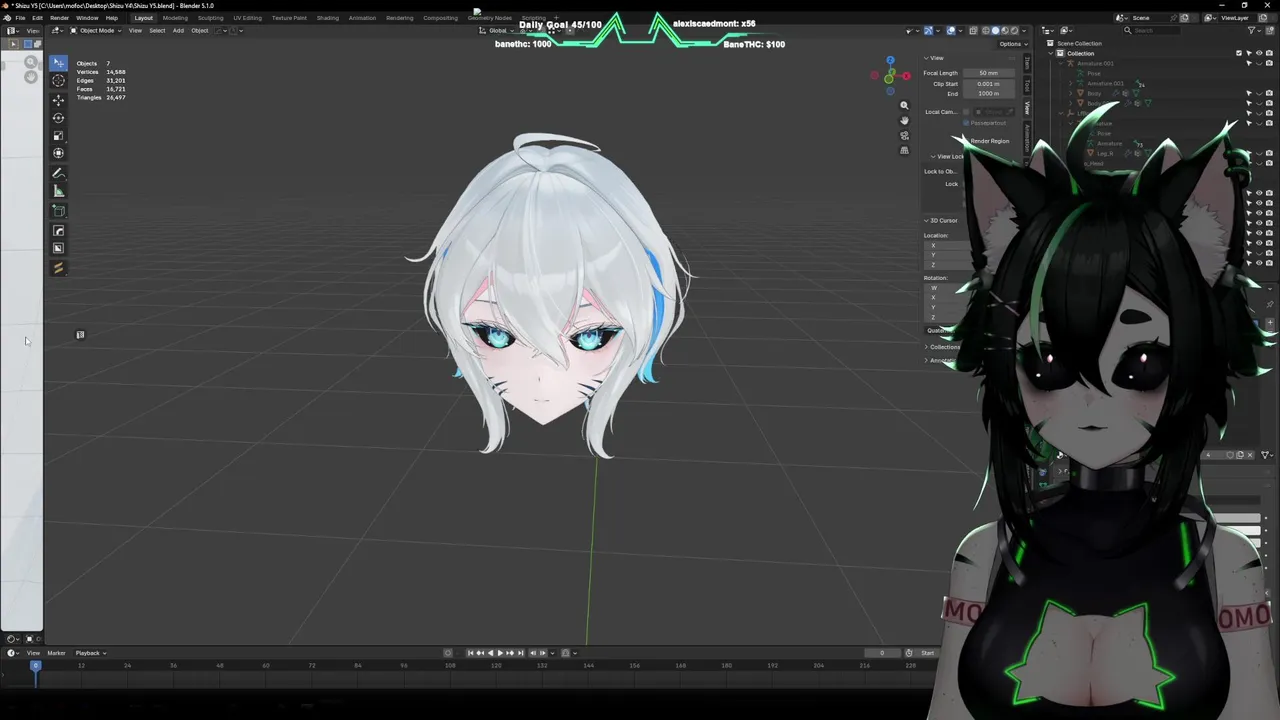Play the animation forward

(x=500, y=653)
